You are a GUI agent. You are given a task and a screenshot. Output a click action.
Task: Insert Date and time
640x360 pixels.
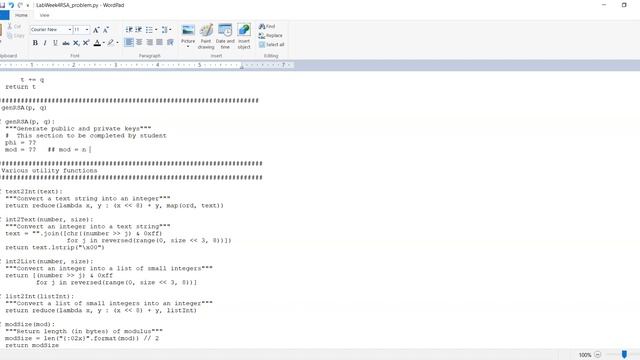[225, 36]
